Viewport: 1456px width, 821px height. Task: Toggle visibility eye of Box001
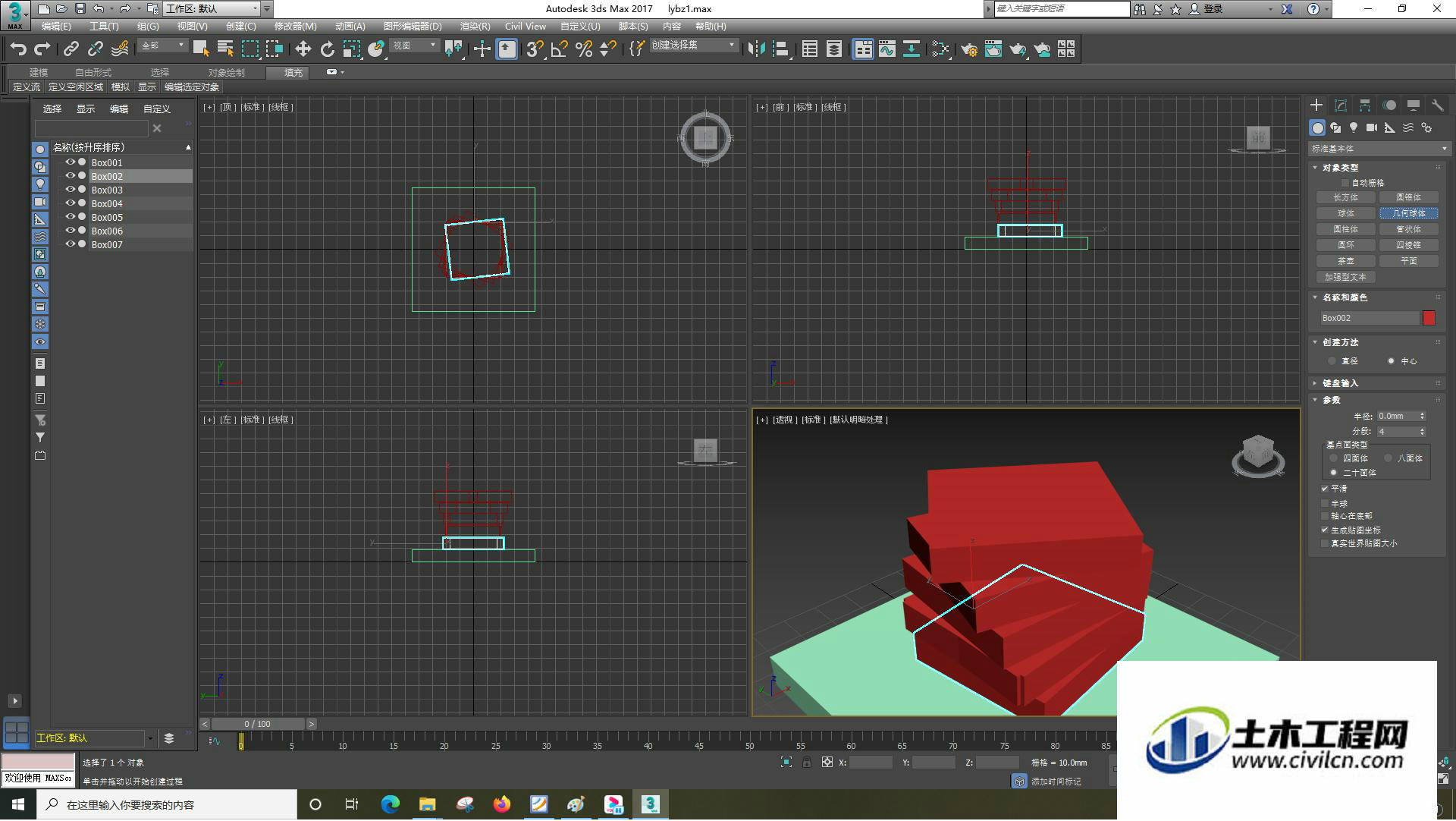pos(70,162)
